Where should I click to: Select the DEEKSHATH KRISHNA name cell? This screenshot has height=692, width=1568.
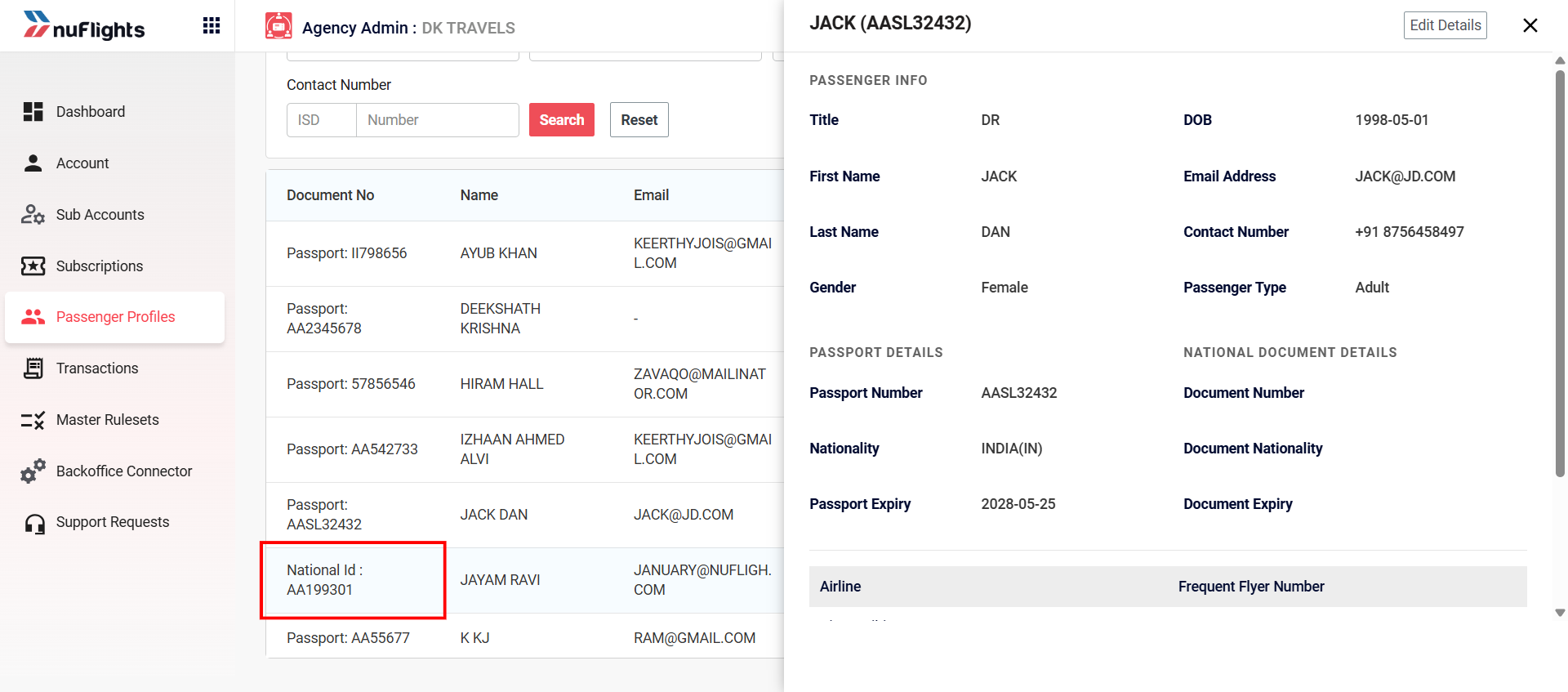501,319
